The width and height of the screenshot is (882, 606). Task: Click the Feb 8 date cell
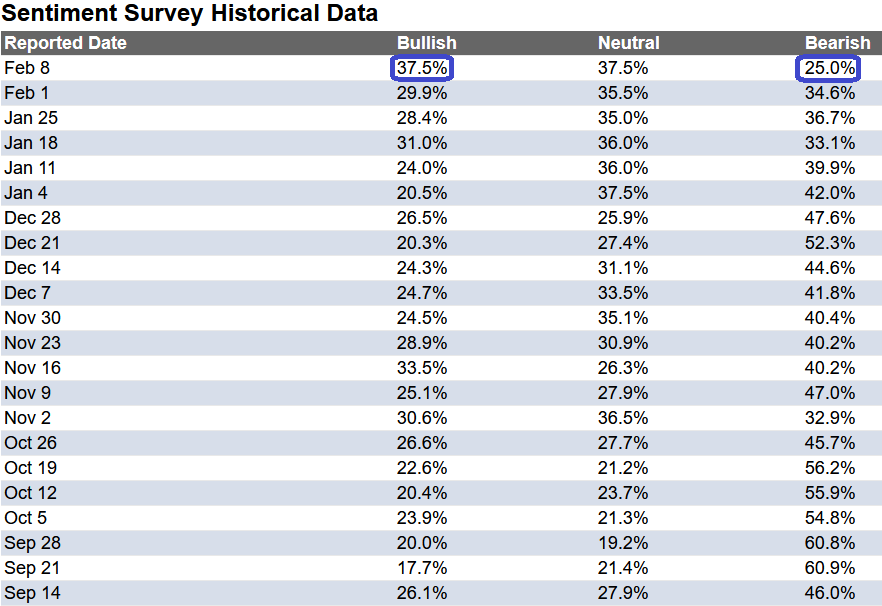coord(27,68)
